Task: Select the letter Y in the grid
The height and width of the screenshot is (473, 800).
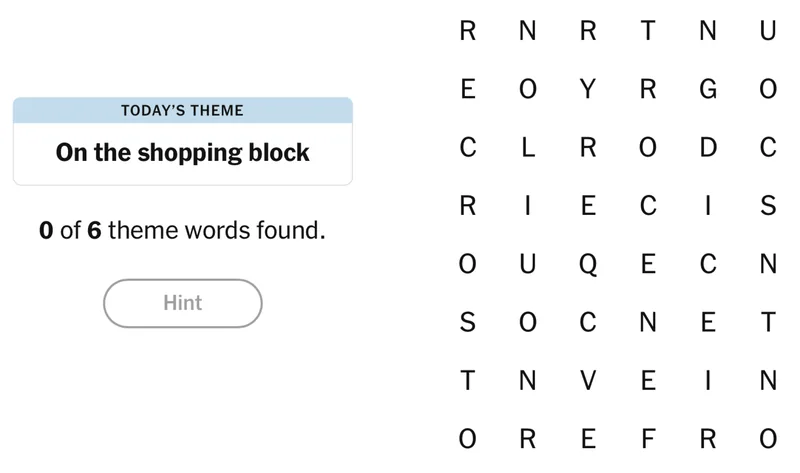Action: [x=588, y=90]
